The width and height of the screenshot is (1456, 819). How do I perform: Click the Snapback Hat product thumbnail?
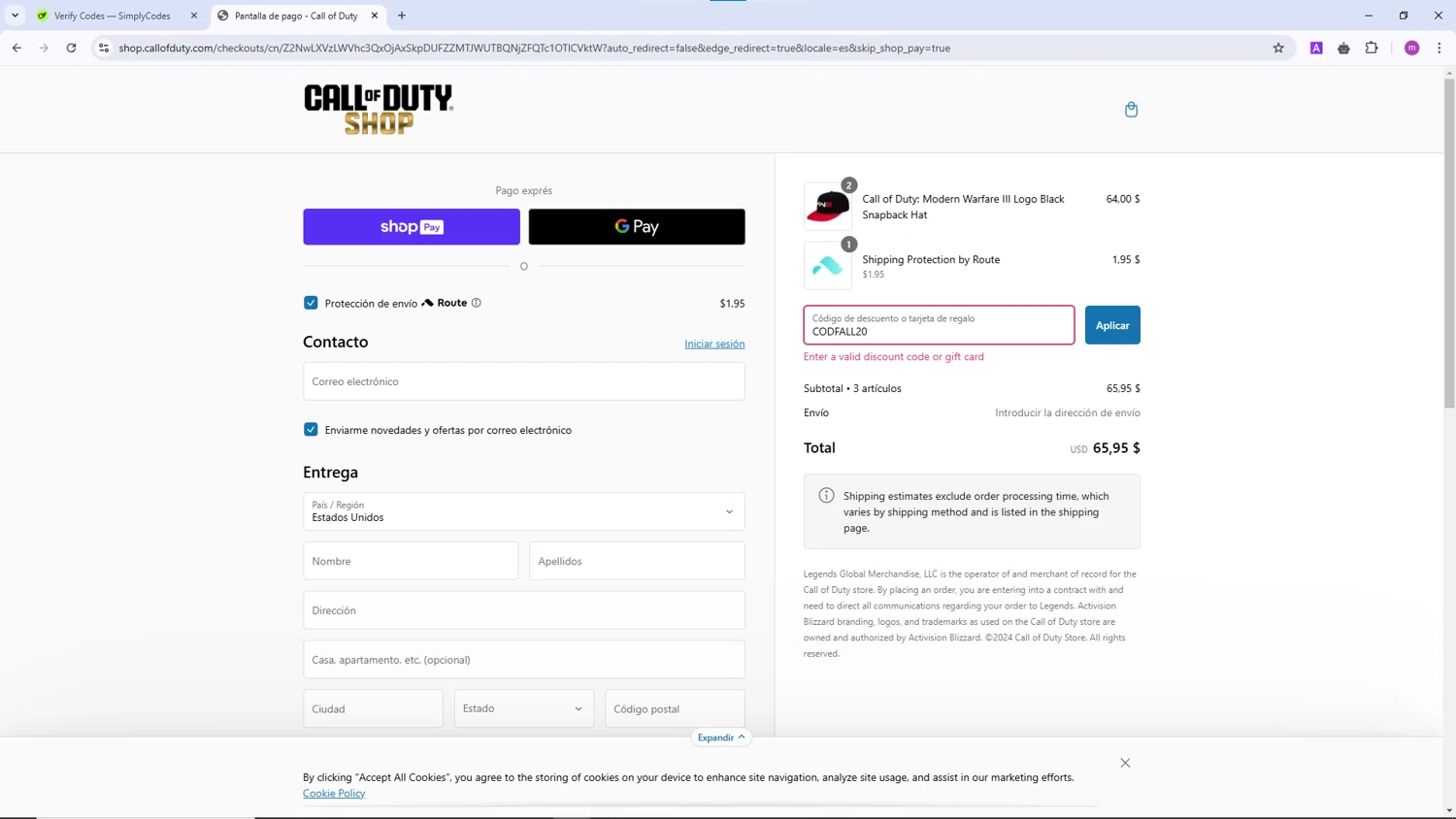point(828,206)
